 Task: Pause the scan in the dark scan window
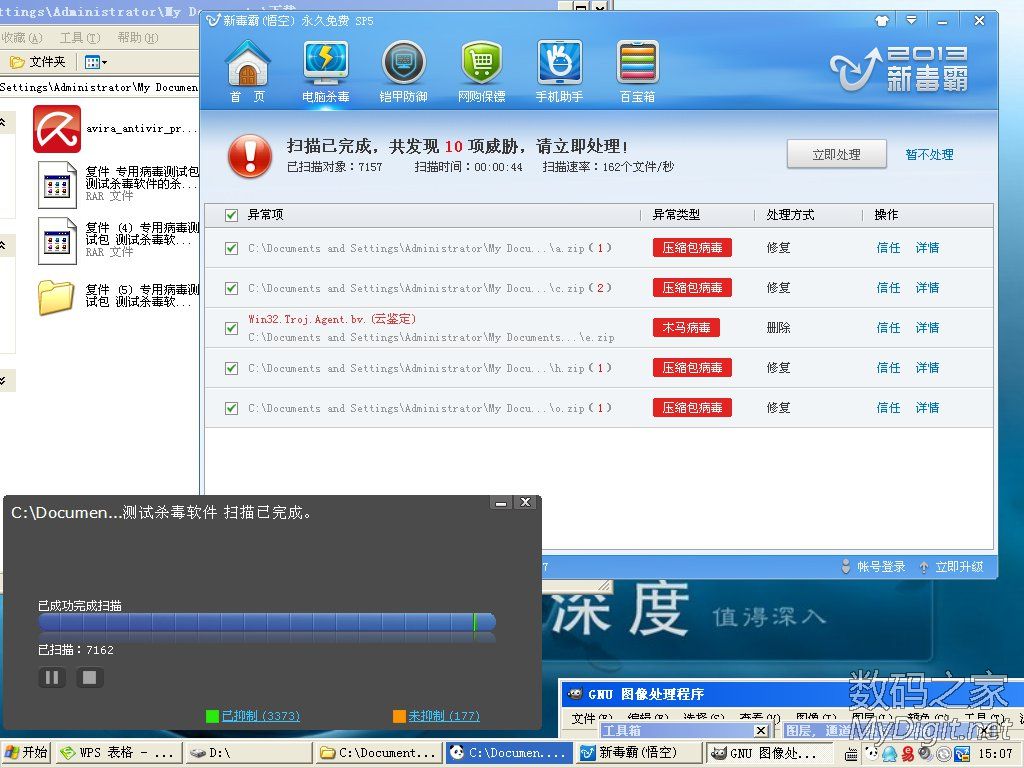click(52, 678)
